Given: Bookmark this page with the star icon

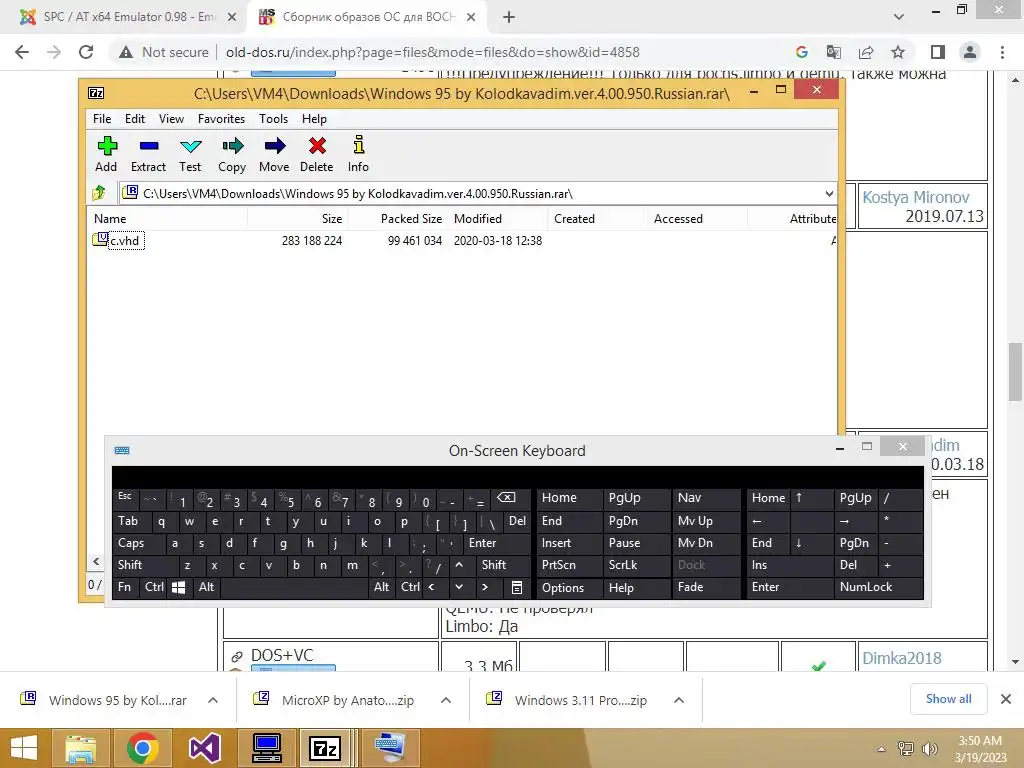Looking at the screenshot, I should pyautogui.click(x=898, y=52).
